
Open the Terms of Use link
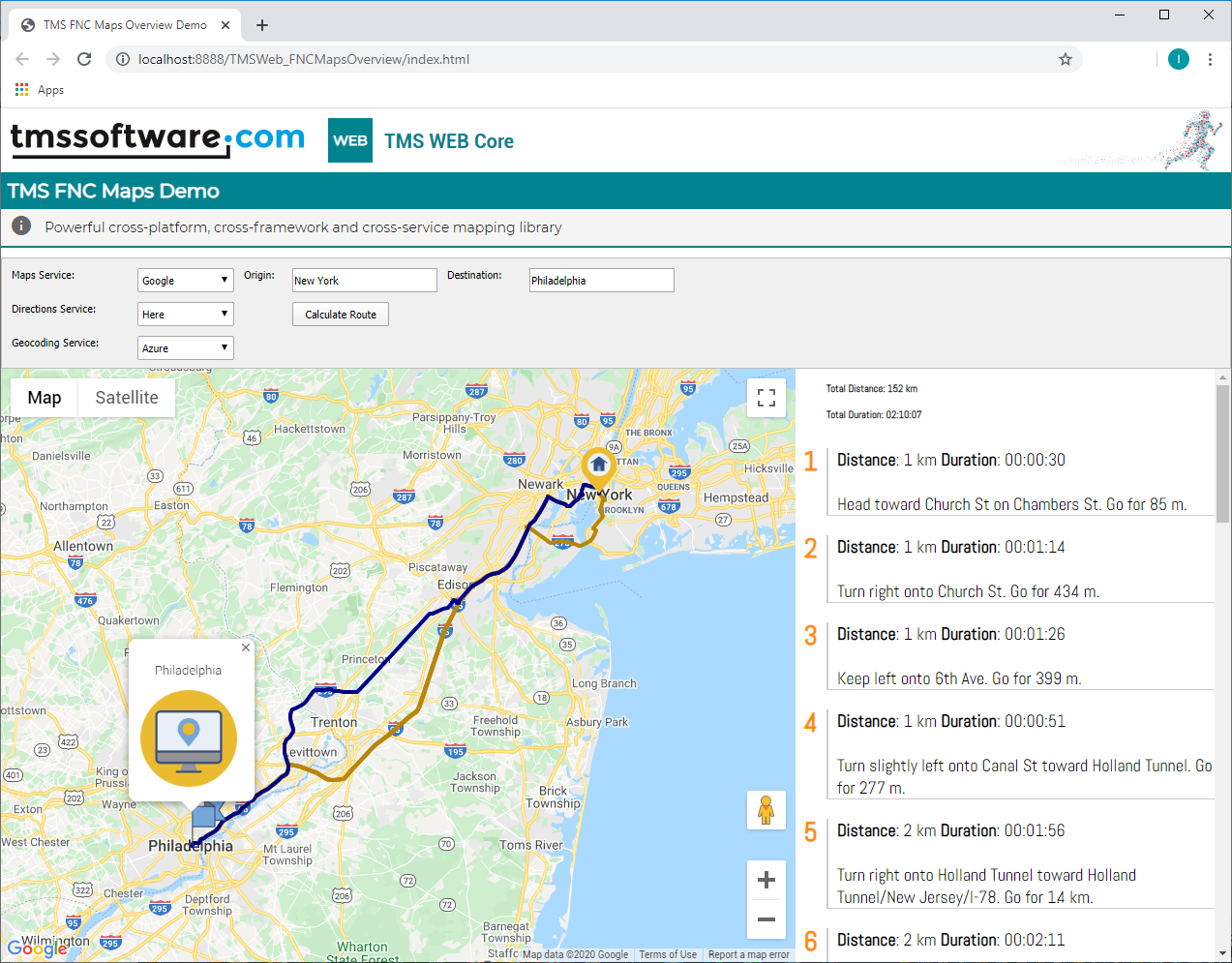668,954
